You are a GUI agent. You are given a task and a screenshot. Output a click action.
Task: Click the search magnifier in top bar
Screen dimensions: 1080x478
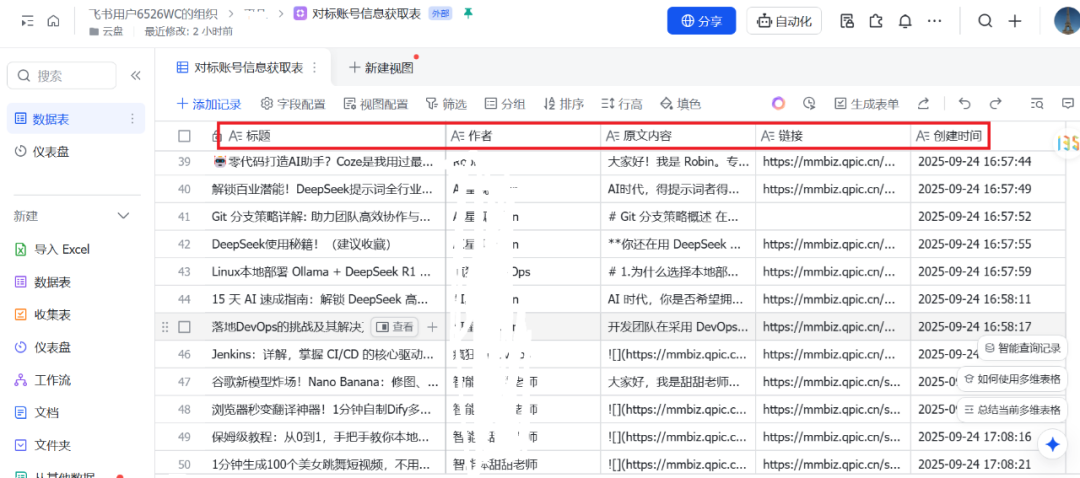coord(986,21)
